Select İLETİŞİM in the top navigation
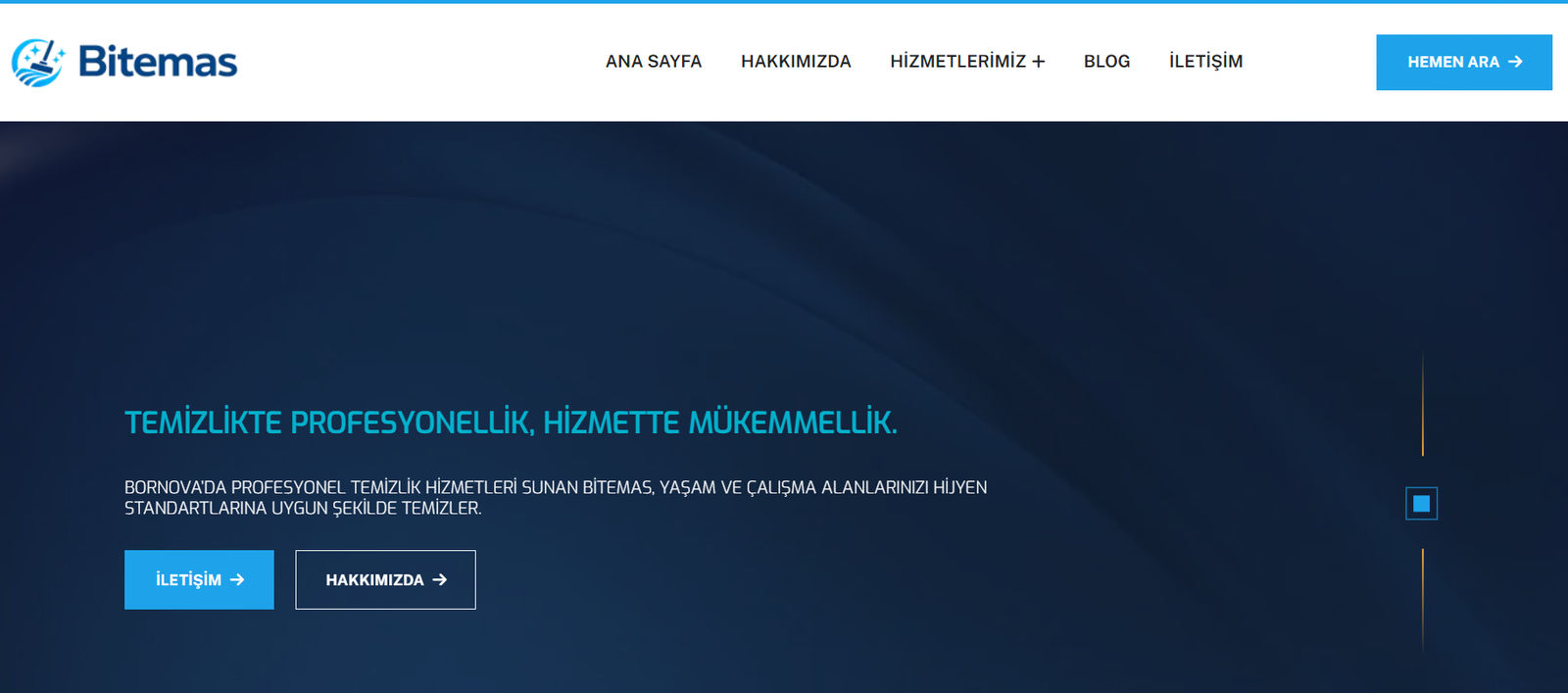 (1205, 62)
